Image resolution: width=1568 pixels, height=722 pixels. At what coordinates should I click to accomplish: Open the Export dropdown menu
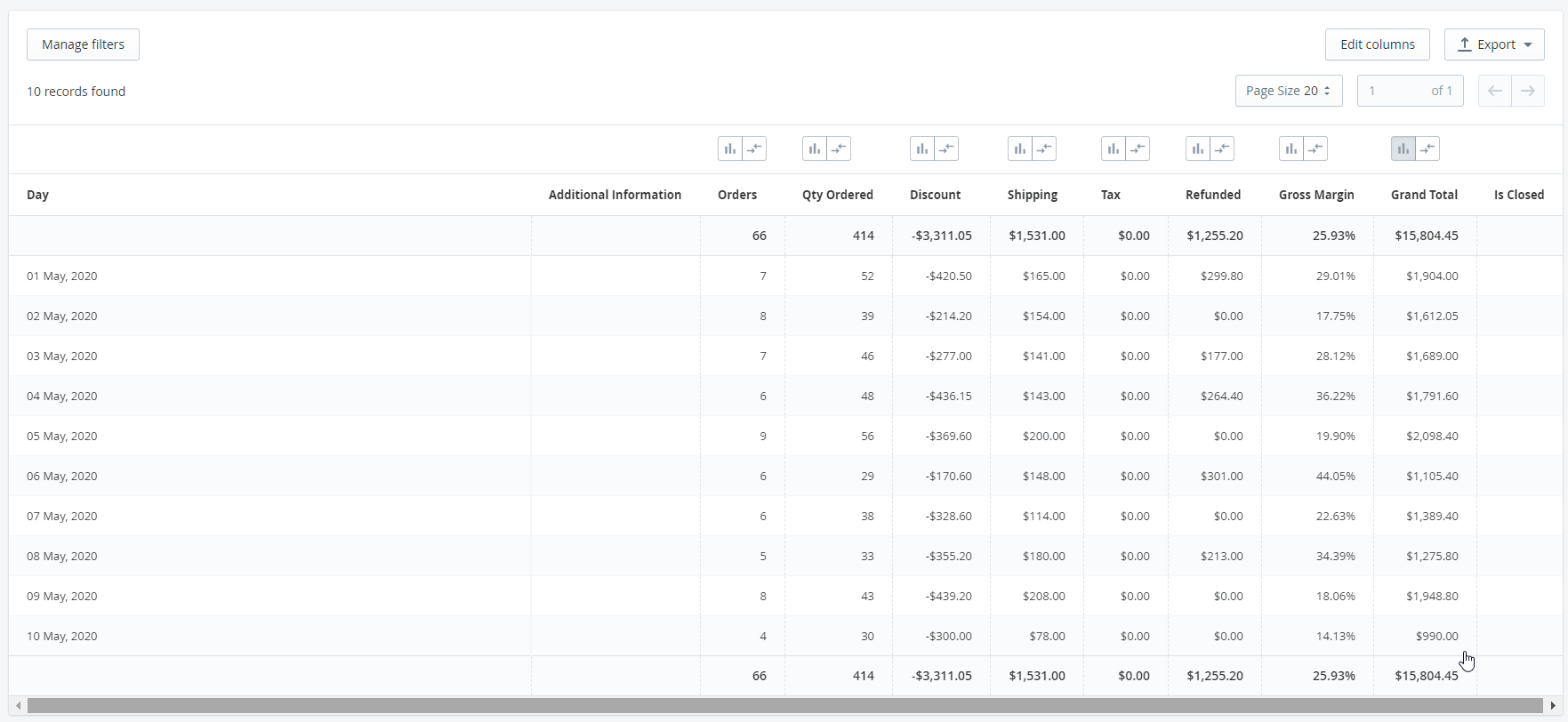[1494, 44]
